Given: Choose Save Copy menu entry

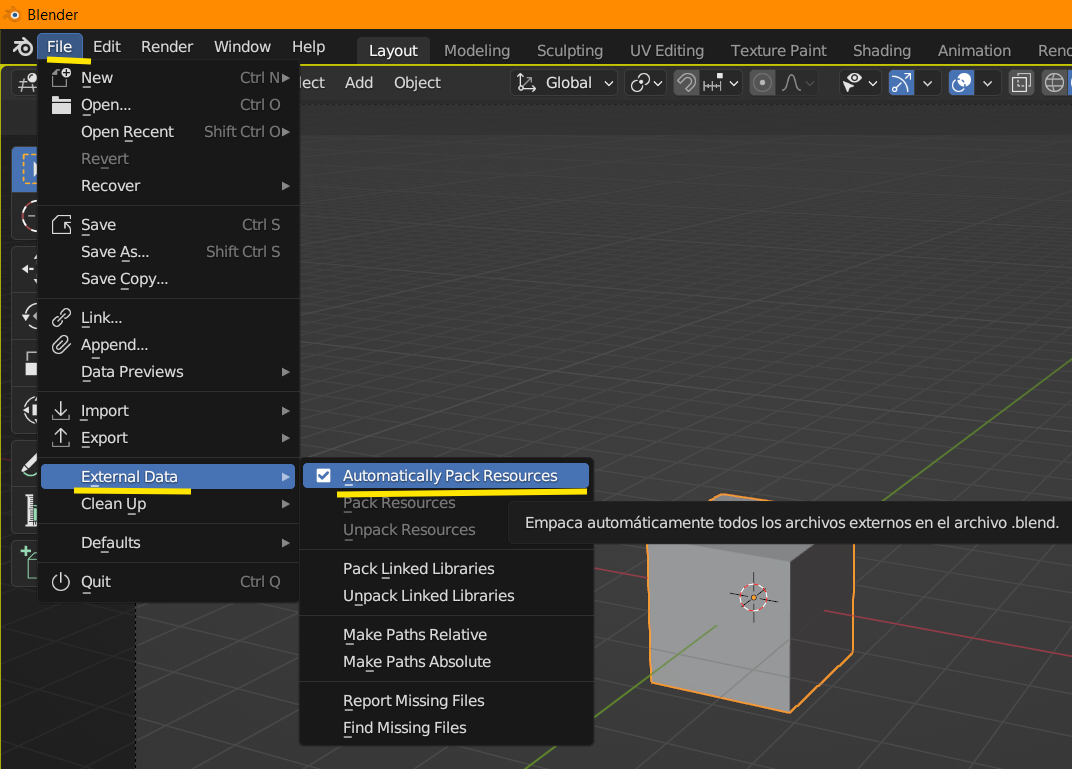Looking at the screenshot, I should point(171,278).
